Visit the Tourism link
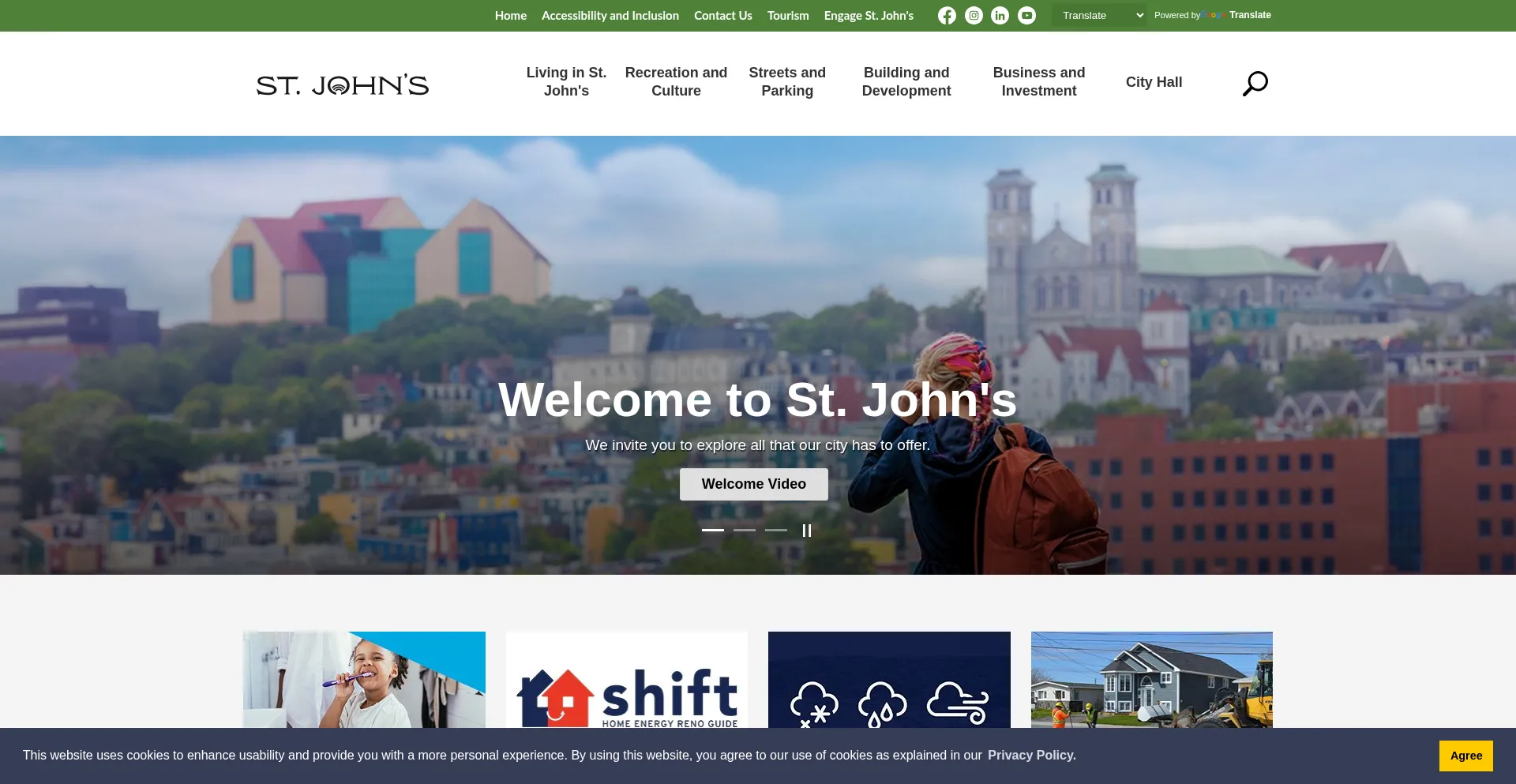This screenshot has width=1516, height=784. click(x=788, y=16)
